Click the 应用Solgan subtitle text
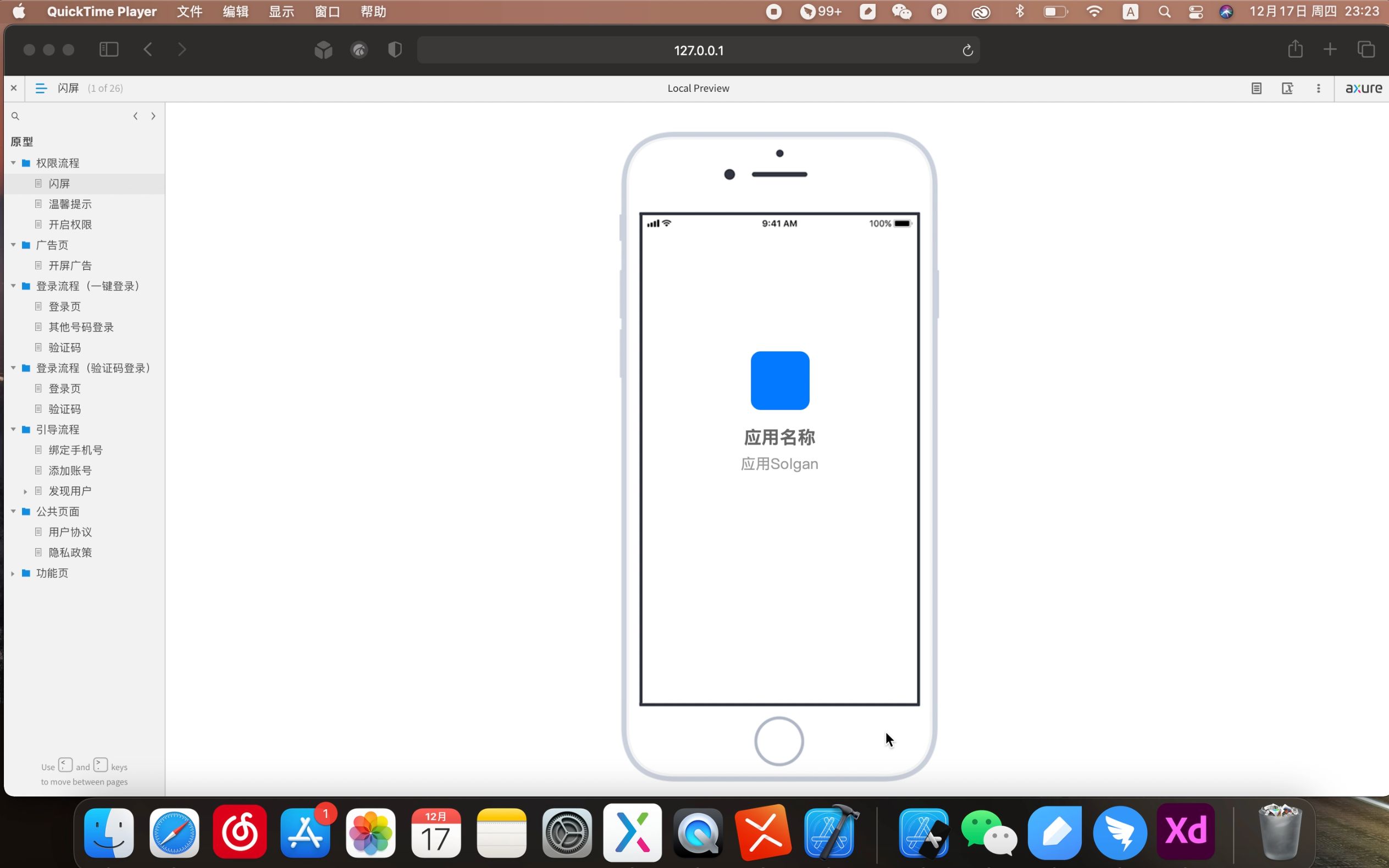This screenshot has height=868, width=1389. pyautogui.click(x=779, y=464)
